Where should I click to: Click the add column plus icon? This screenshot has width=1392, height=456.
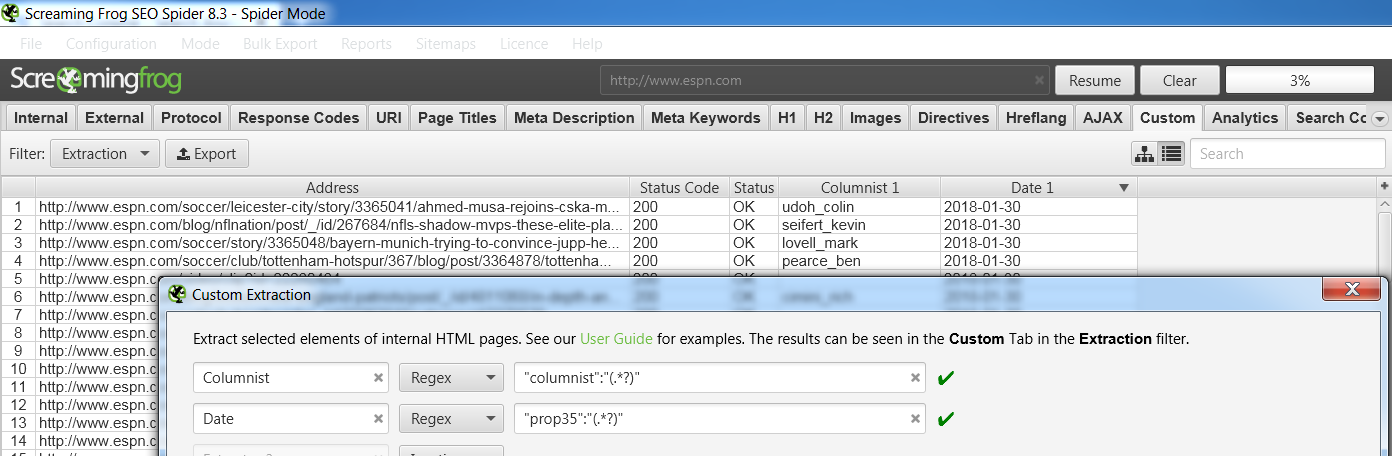tap(1384, 187)
